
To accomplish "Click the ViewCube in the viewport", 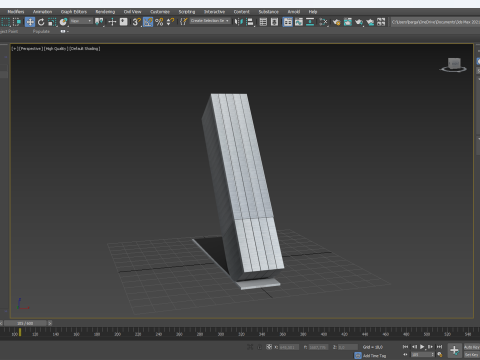I will point(454,64).
